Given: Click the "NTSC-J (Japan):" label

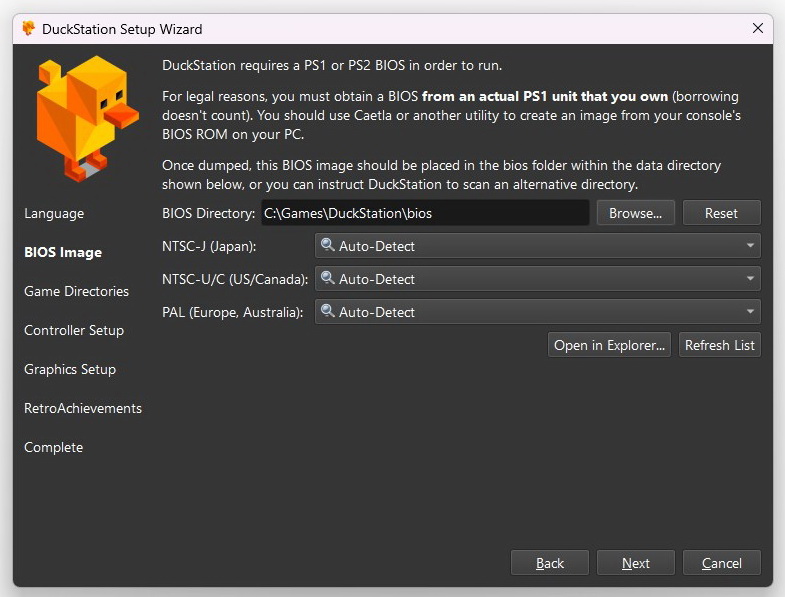Looking at the screenshot, I should click(209, 246).
